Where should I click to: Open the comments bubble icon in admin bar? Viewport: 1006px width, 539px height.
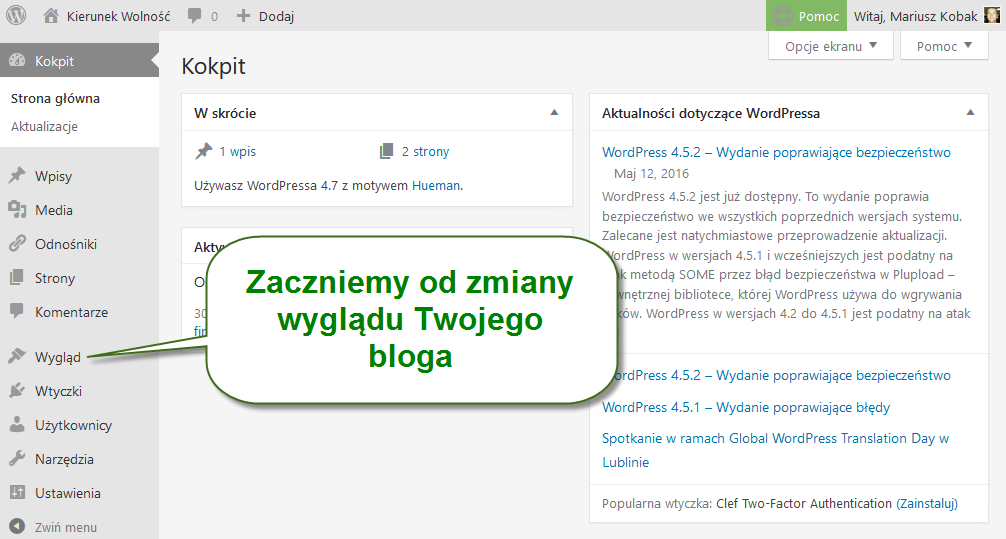click(x=194, y=16)
